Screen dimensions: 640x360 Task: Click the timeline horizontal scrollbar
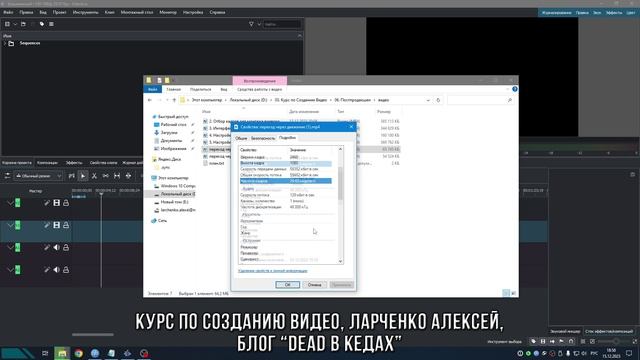point(93,334)
